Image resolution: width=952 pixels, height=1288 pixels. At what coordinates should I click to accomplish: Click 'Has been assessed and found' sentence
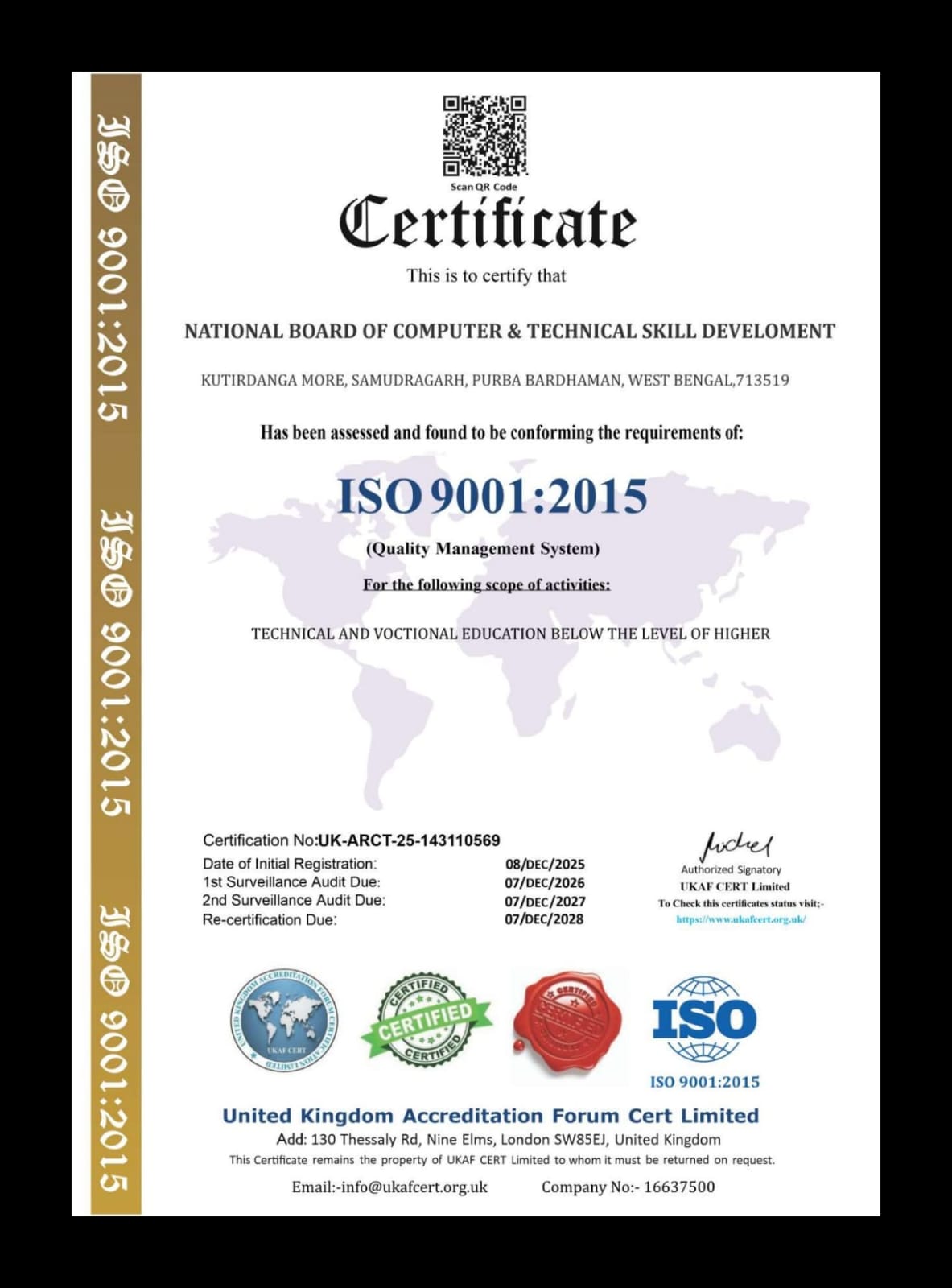[501, 433]
